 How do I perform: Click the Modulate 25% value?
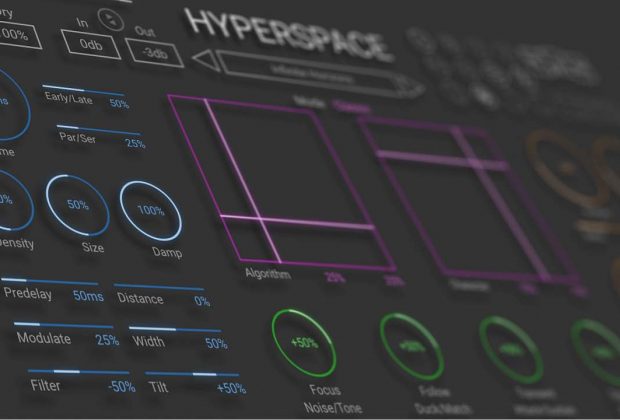pyautogui.click(x=107, y=340)
